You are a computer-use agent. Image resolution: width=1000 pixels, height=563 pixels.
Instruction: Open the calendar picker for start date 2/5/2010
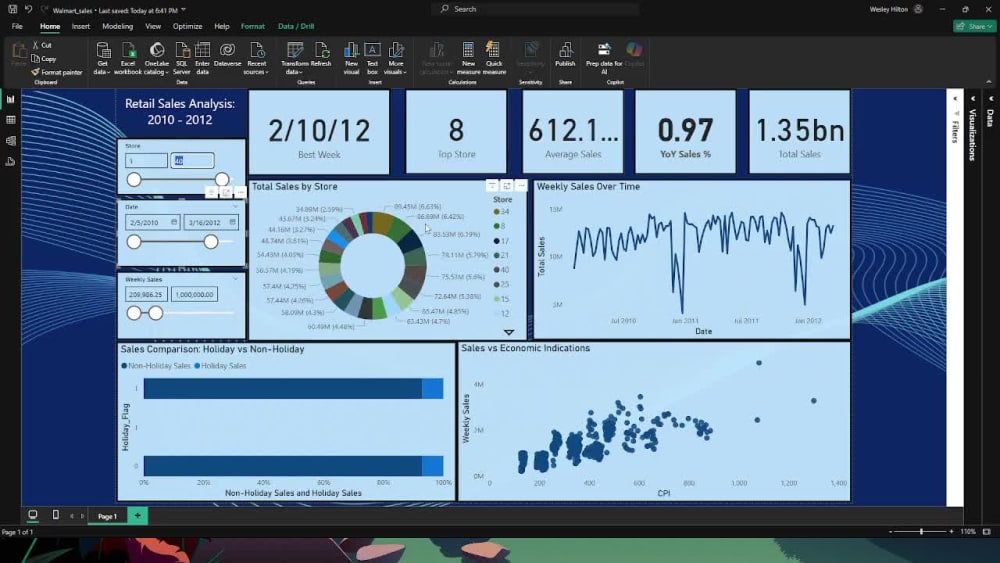point(173,222)
